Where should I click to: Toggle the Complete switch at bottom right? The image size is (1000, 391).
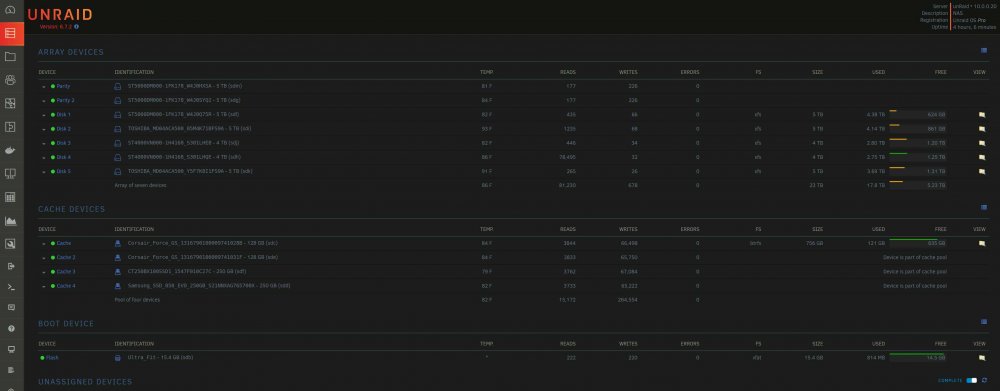[x=972, y=380]
